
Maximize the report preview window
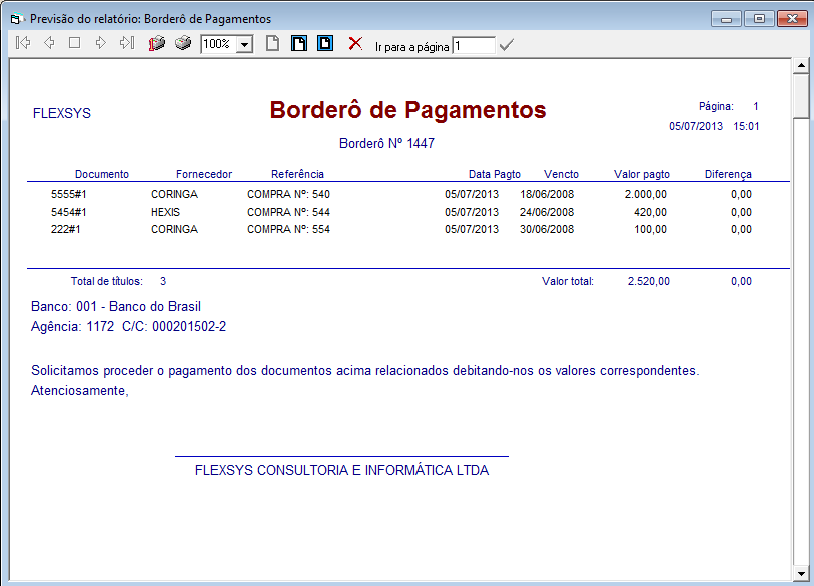(759, 19)
